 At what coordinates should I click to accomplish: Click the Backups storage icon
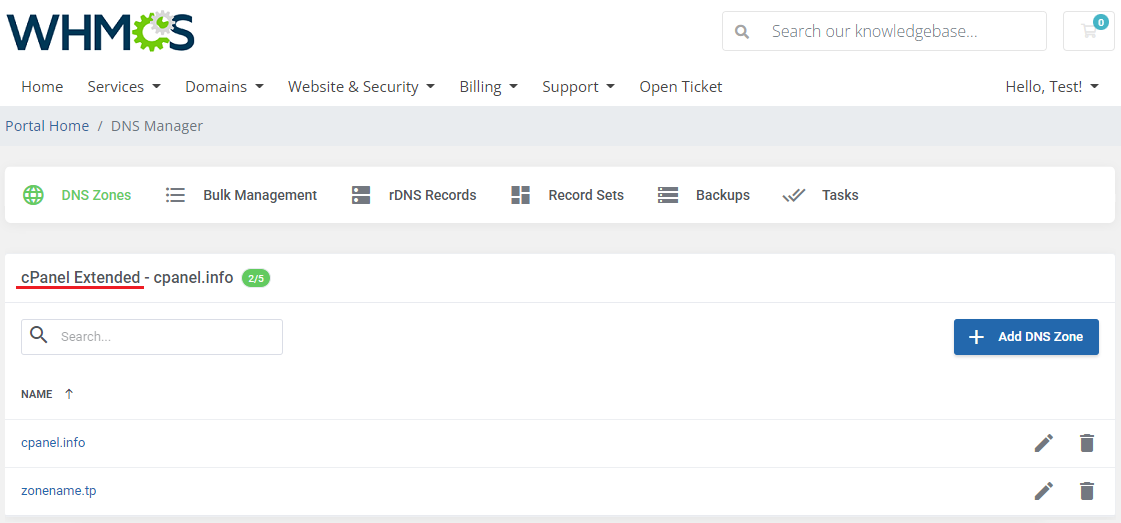tap(668, 195)
